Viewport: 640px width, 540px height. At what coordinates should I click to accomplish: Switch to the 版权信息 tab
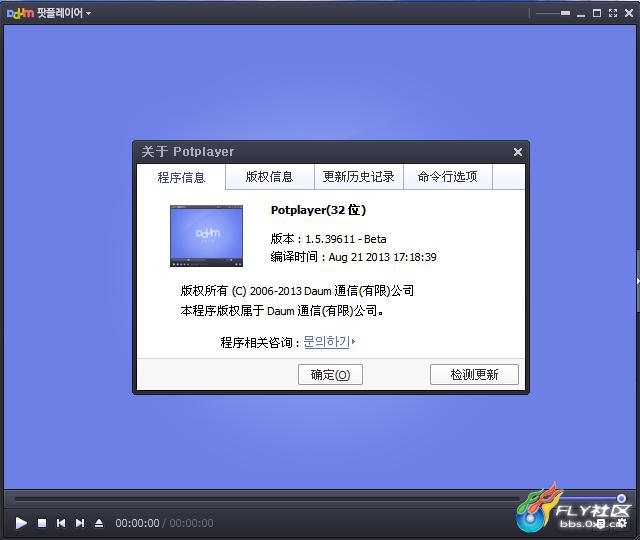(x=269, y=177)
